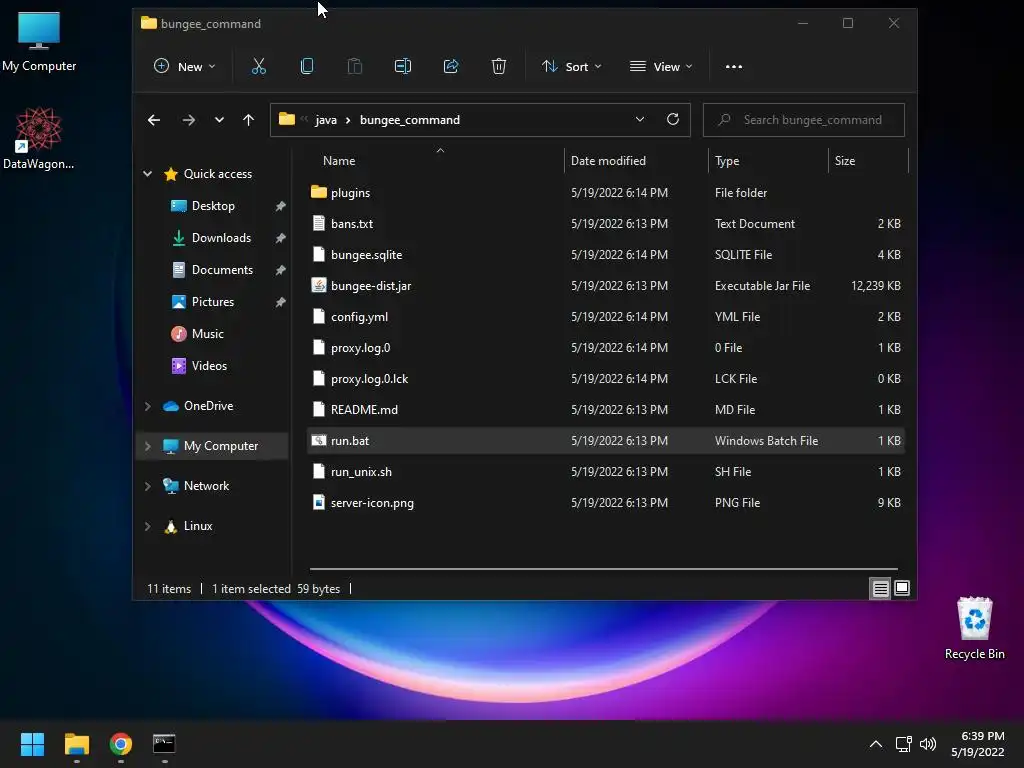The width and height of the screenshot is (1024, 768).
Task: Sort by the Name column header
Action: tap(339, 161)
